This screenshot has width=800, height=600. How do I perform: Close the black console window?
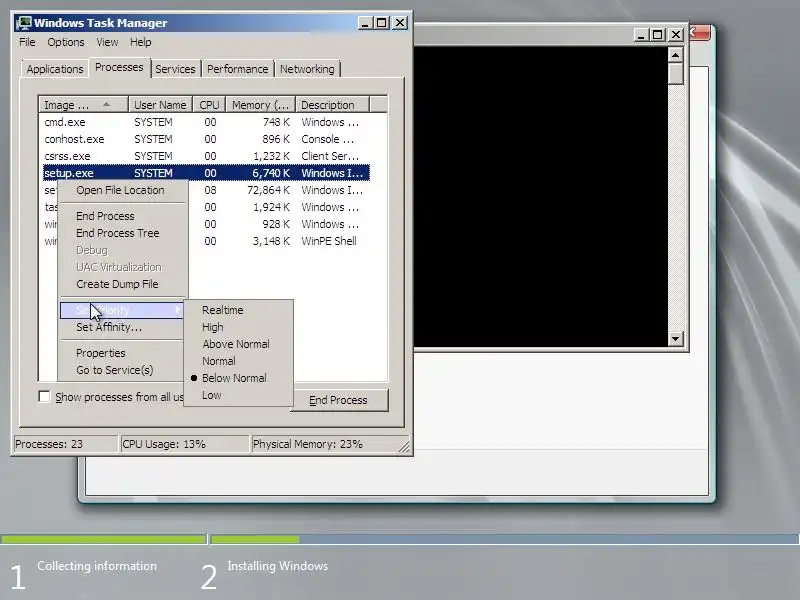point(676,35)
